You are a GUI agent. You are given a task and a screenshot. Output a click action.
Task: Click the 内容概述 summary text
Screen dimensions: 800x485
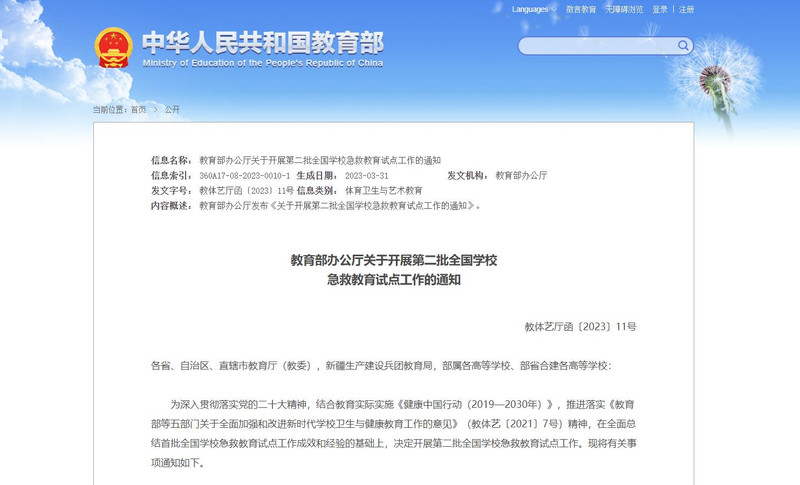click(340, 206)
